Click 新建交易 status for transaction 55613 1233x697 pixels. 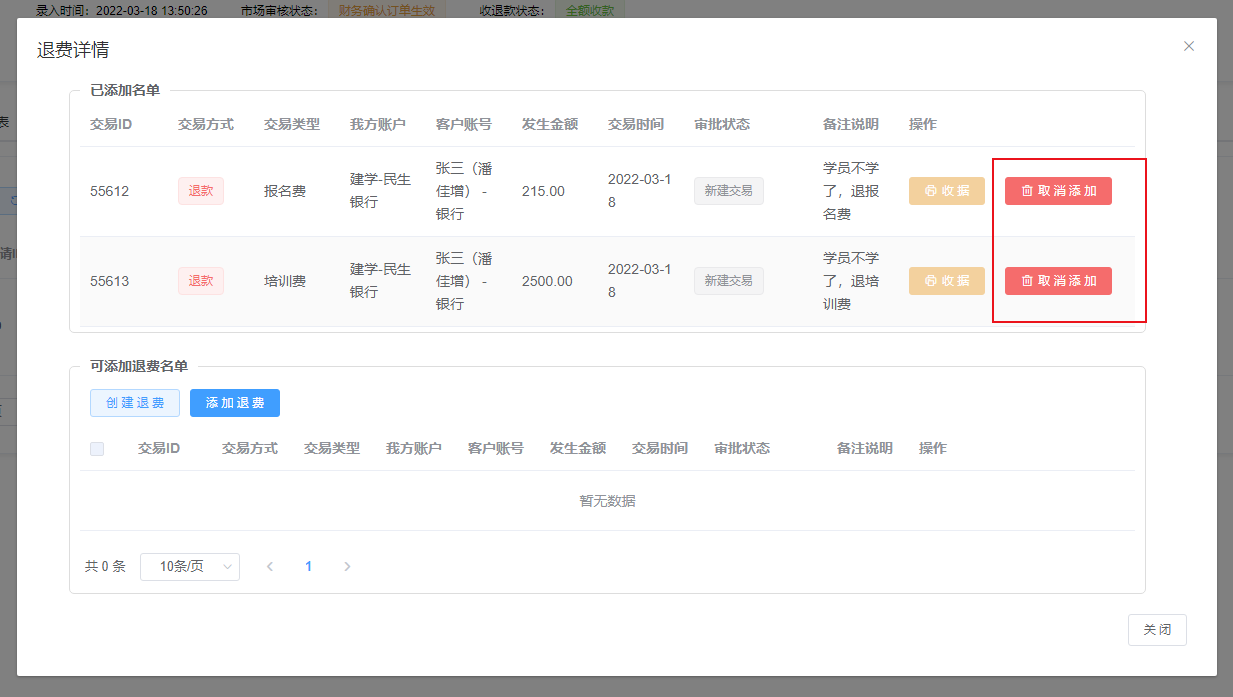pos(728,281)
